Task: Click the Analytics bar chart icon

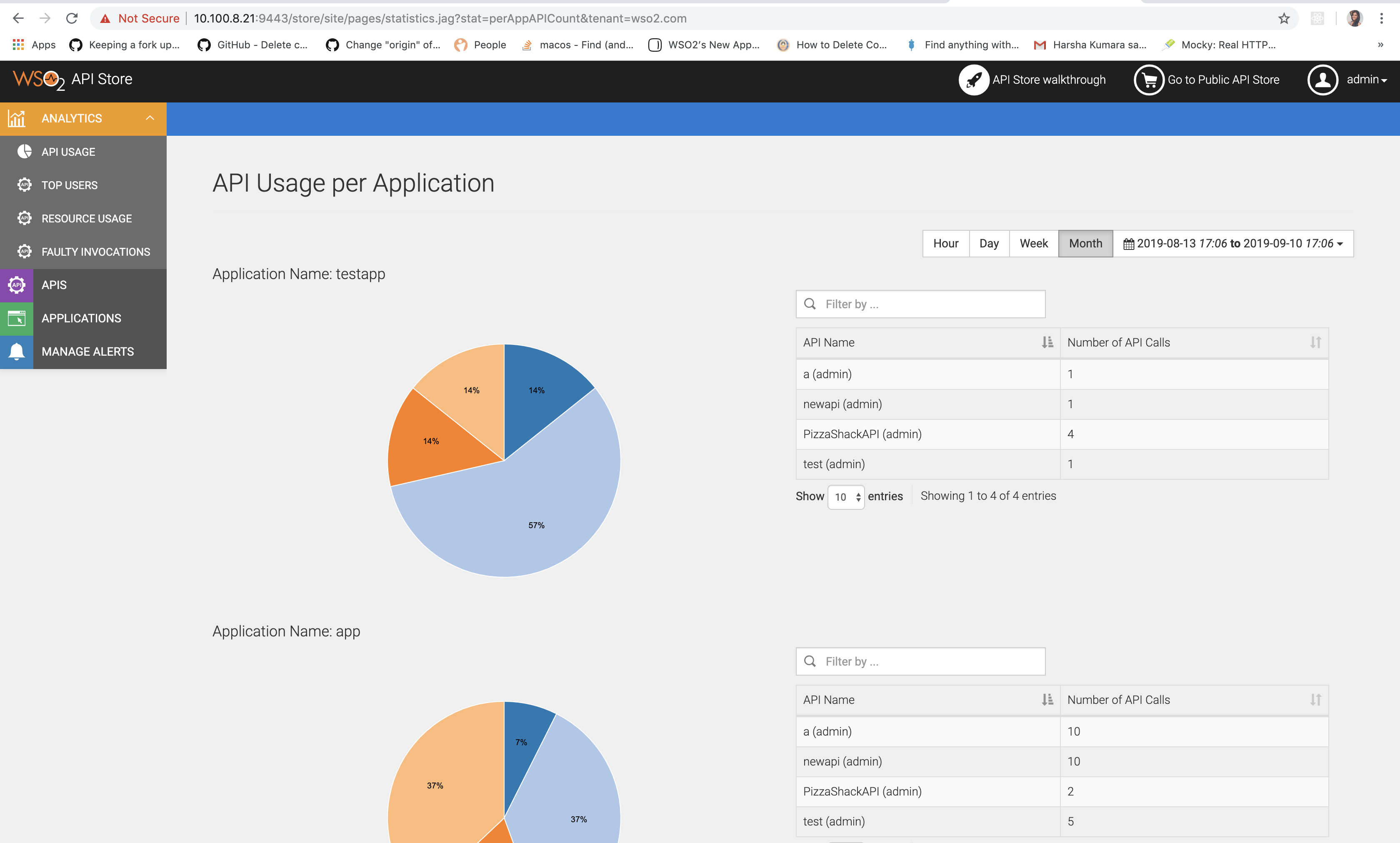Action: [x=17, y=118]
